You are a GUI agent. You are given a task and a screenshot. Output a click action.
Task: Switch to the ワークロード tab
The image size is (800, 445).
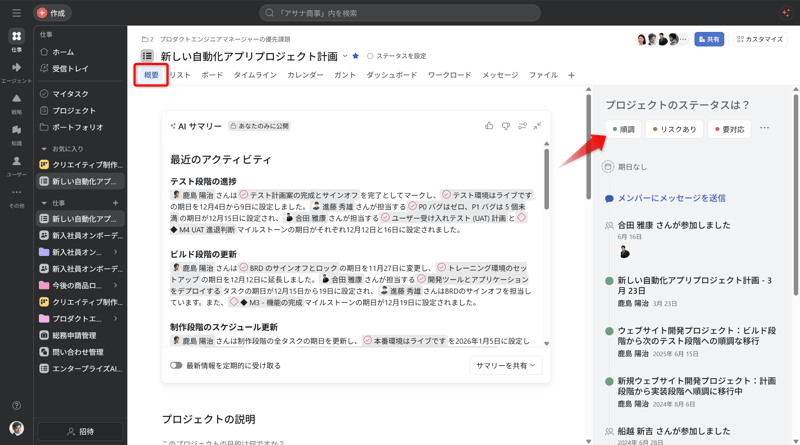tap(449, 75)
